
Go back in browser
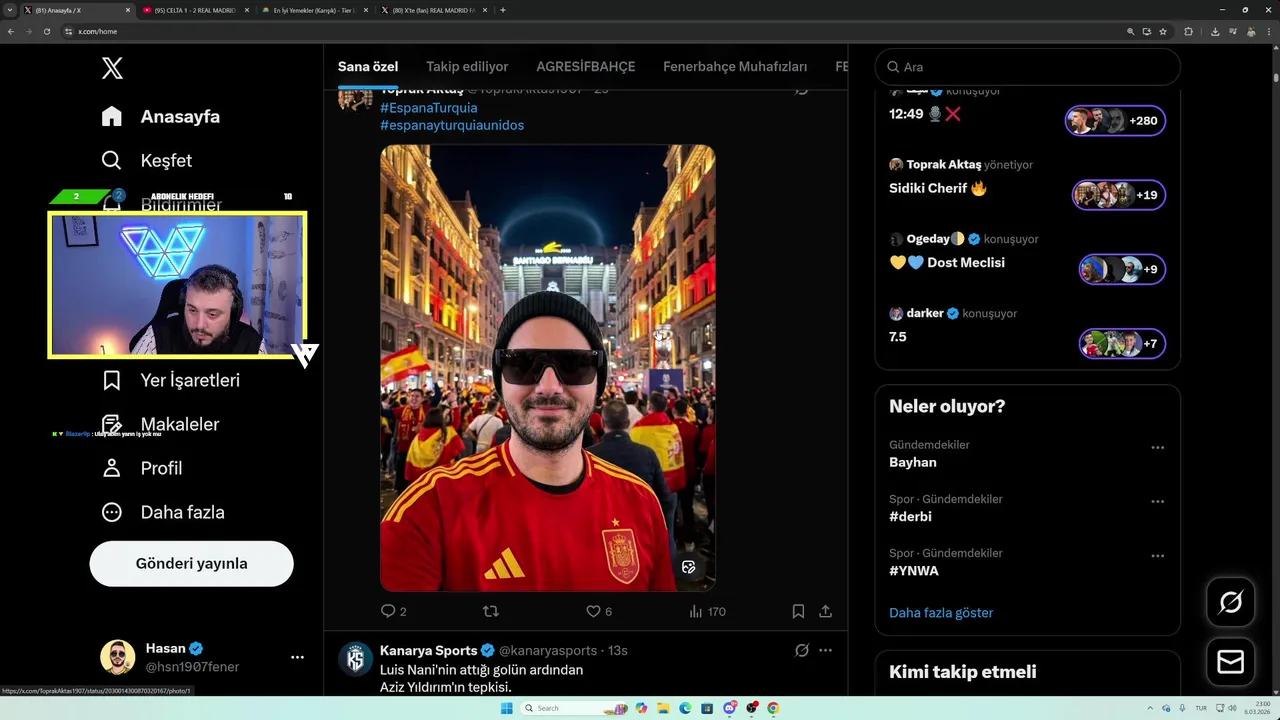click(x=11, y=31)
